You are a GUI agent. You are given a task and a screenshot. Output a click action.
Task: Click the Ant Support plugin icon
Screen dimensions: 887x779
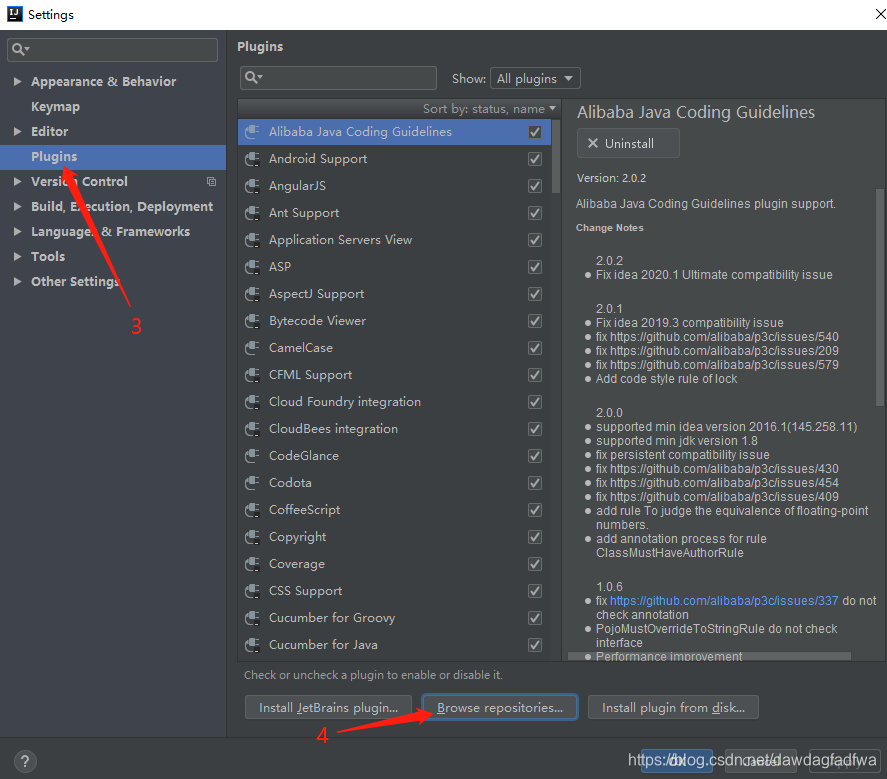tap(252, 213)
